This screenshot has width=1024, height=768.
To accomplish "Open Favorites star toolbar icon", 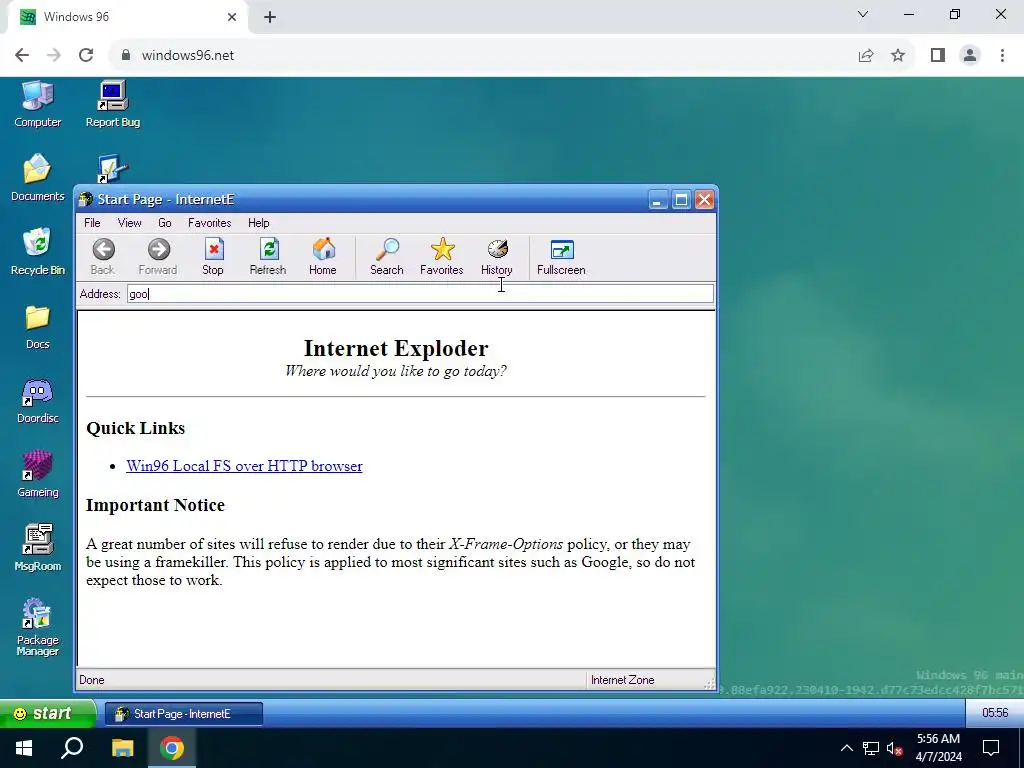I will tap(442, 256).
